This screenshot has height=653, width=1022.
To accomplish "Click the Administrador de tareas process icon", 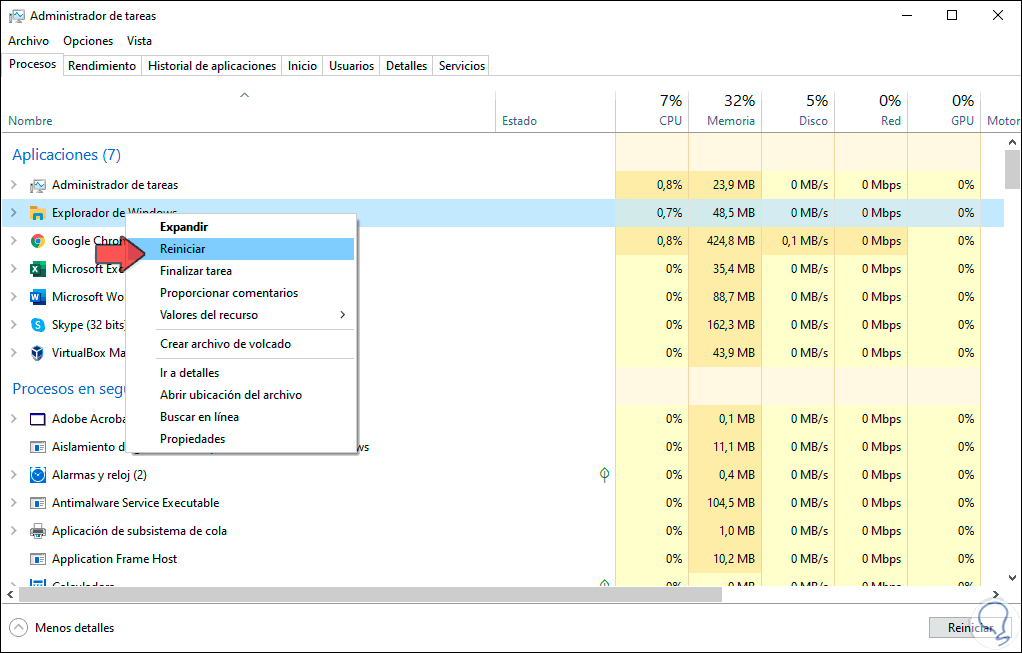I will pyautogui.click(x=38, y=185).
